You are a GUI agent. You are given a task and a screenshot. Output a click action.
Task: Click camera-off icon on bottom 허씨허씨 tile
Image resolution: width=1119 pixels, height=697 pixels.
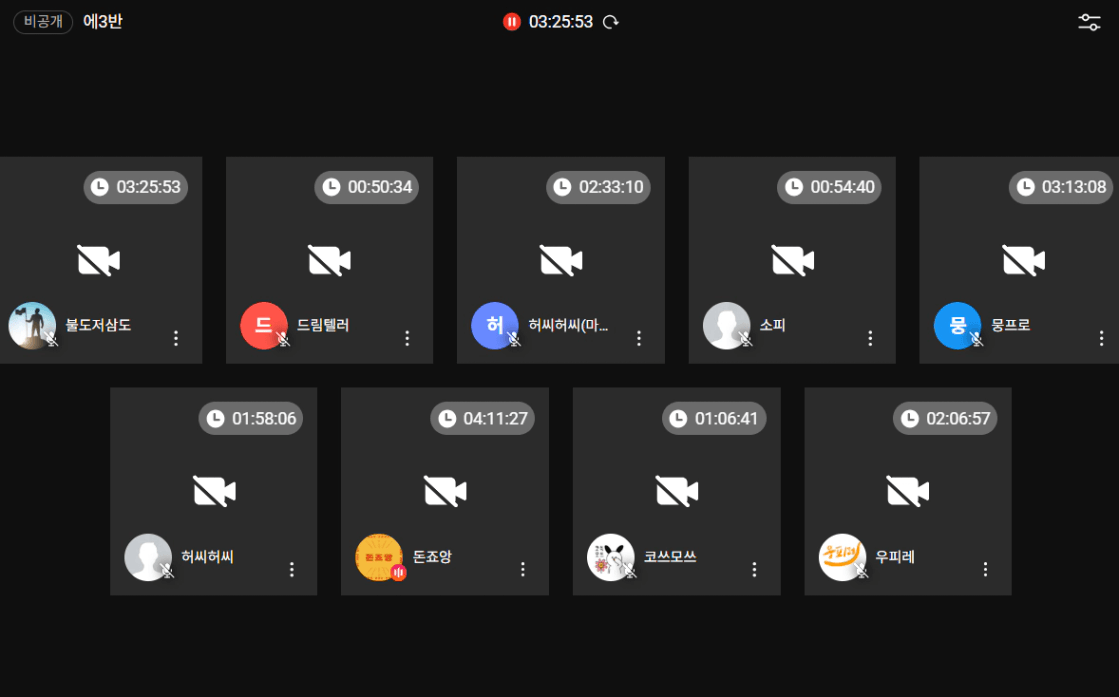point(214,492)
